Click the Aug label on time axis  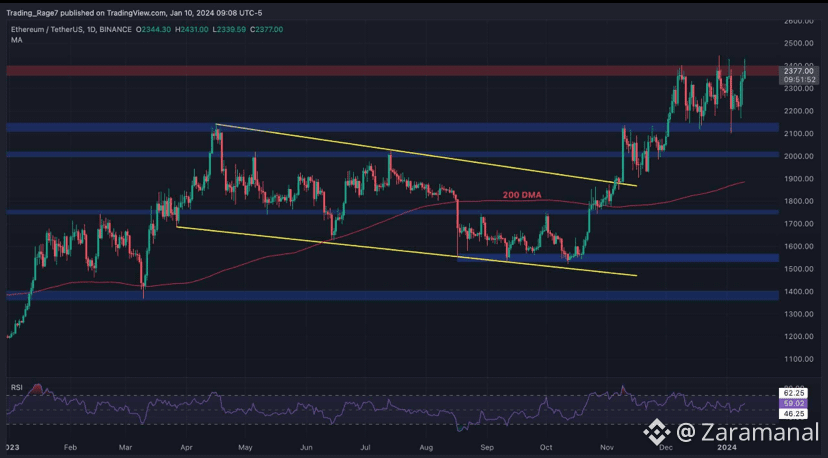pos(426,447)
